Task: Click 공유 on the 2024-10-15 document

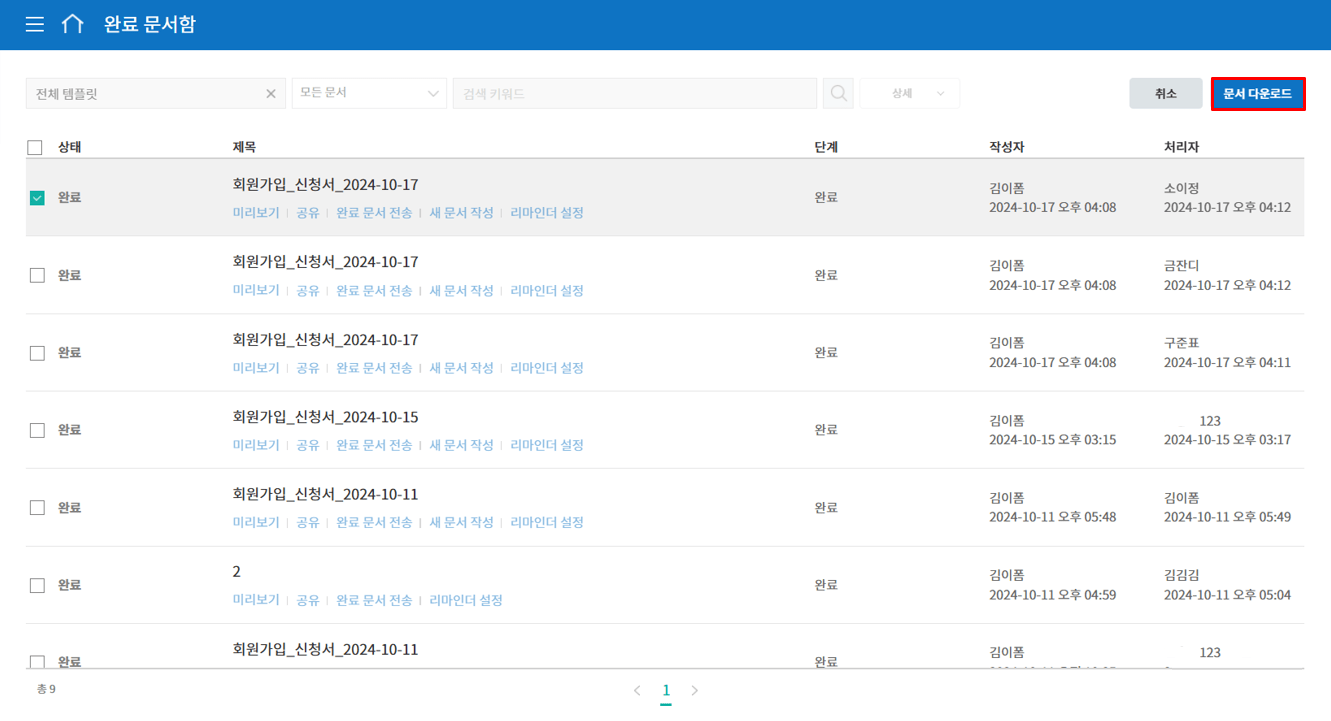Action: click(x=308, y=445)
